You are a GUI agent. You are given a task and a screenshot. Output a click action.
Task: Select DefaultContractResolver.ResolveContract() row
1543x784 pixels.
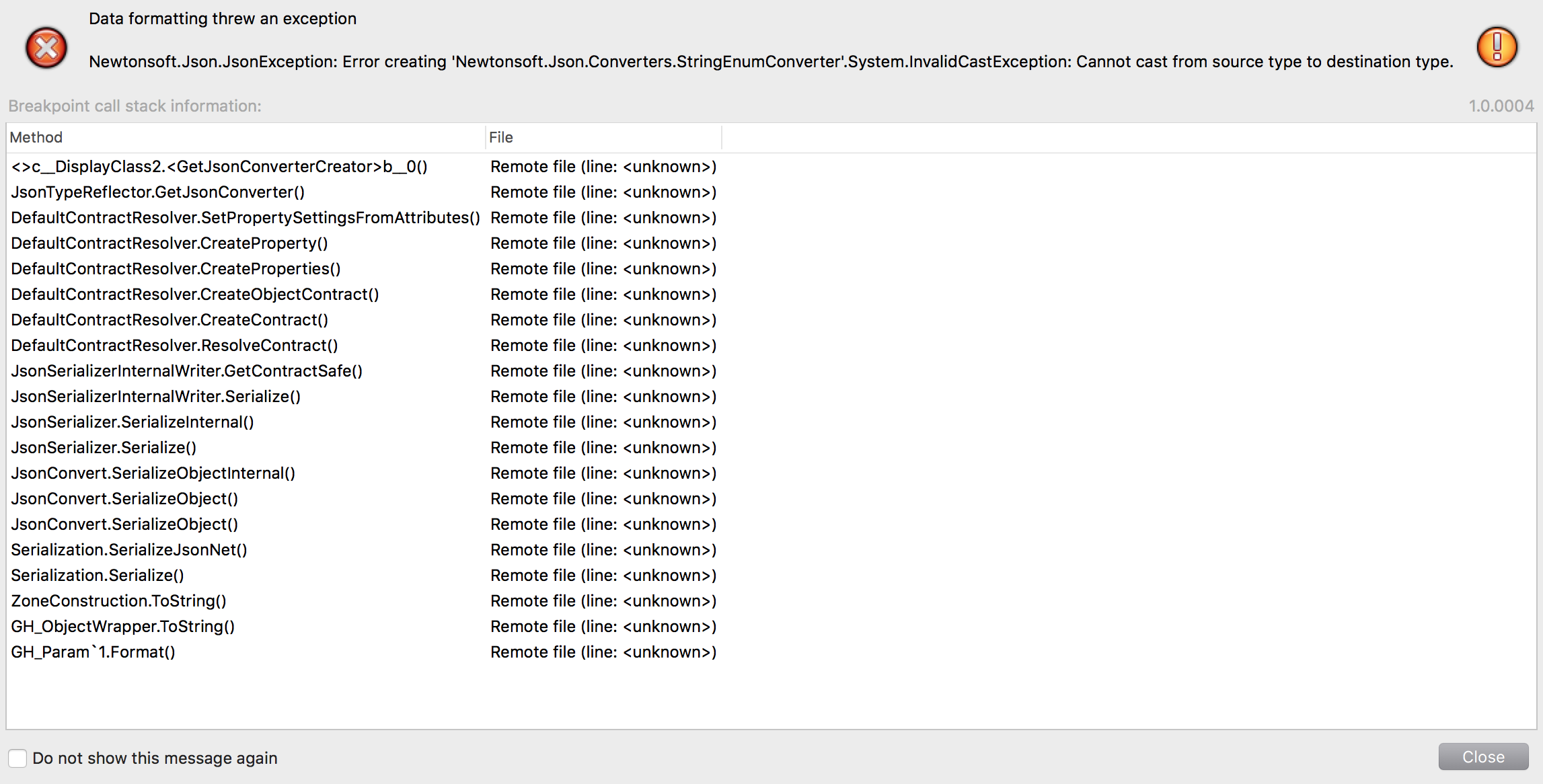[x=174, y=346]
